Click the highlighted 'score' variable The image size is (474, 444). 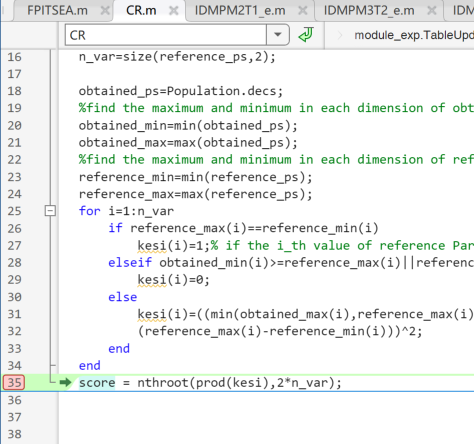coord(97,383)
